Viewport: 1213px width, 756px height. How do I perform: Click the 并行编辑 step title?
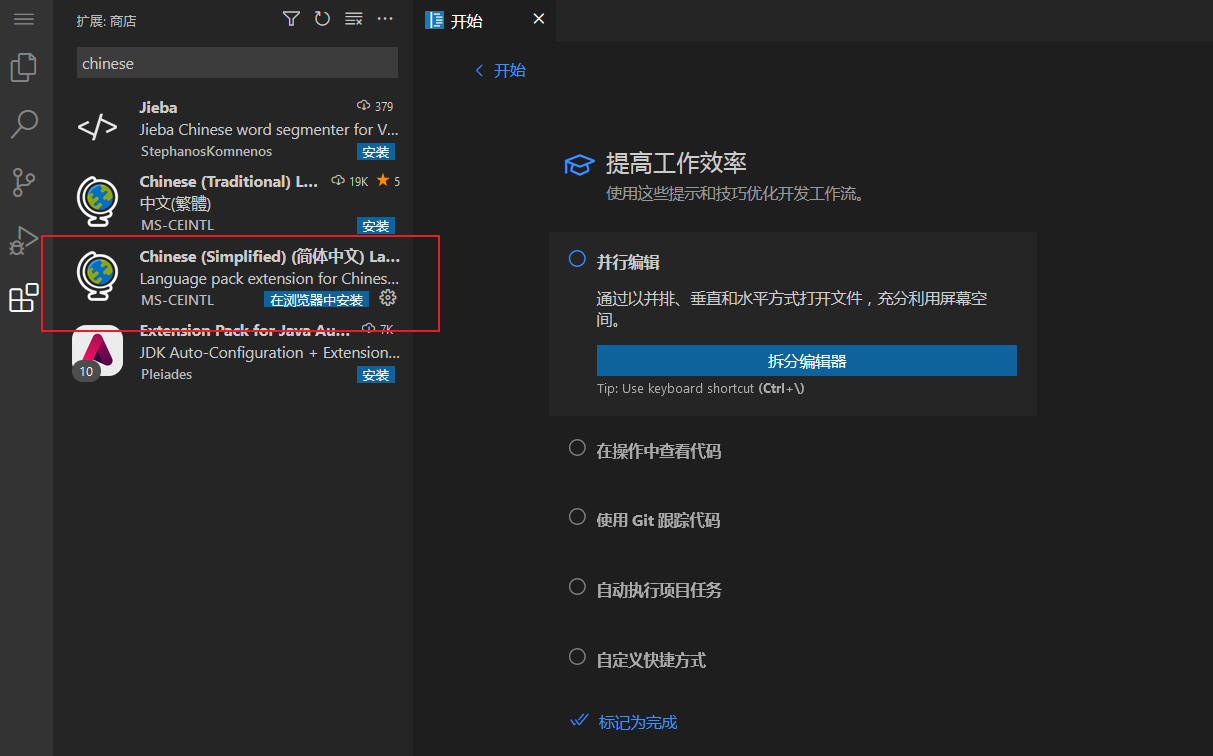point(628,263)
